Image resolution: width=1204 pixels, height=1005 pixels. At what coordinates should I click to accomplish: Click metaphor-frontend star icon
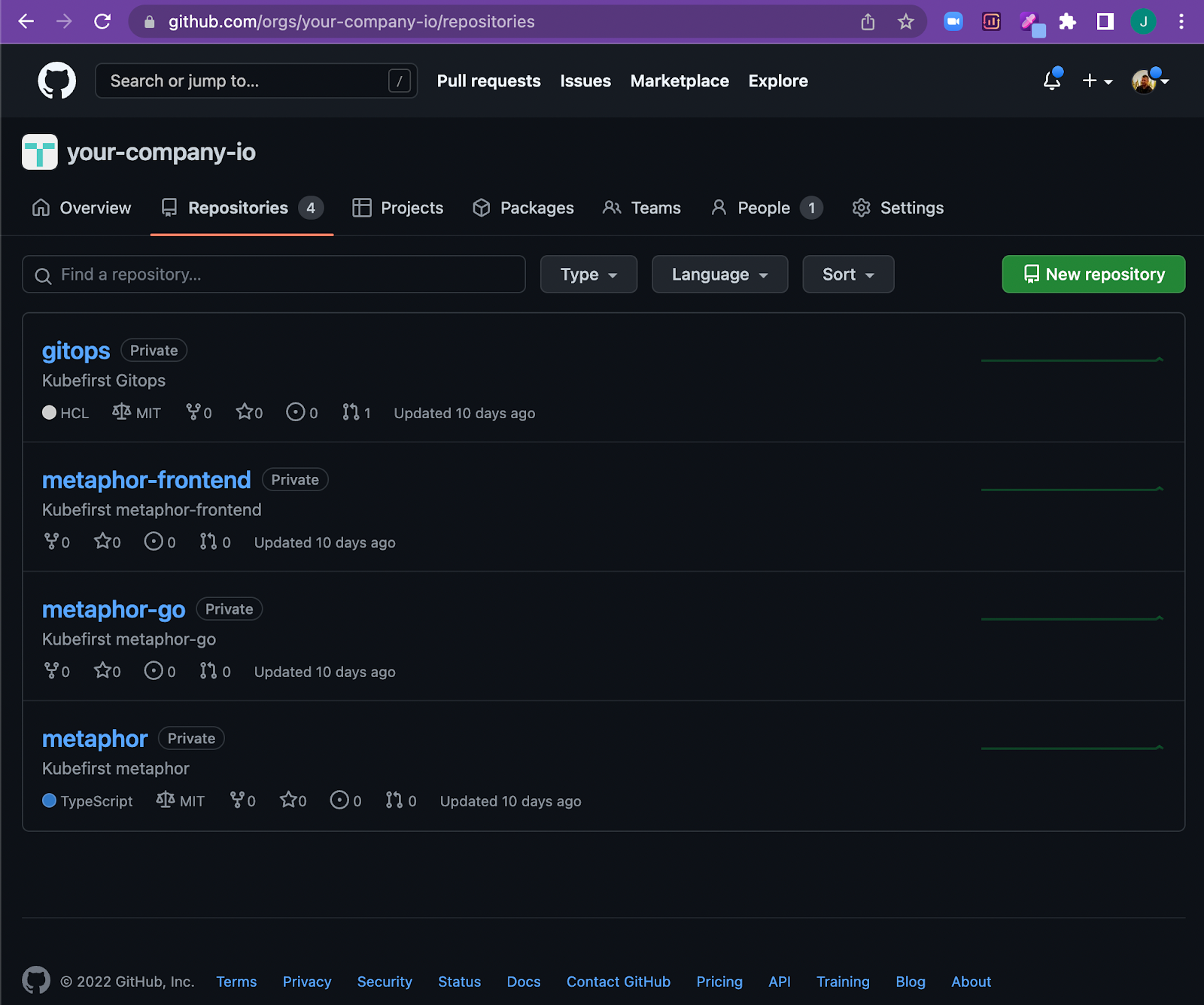coord(102,541)
